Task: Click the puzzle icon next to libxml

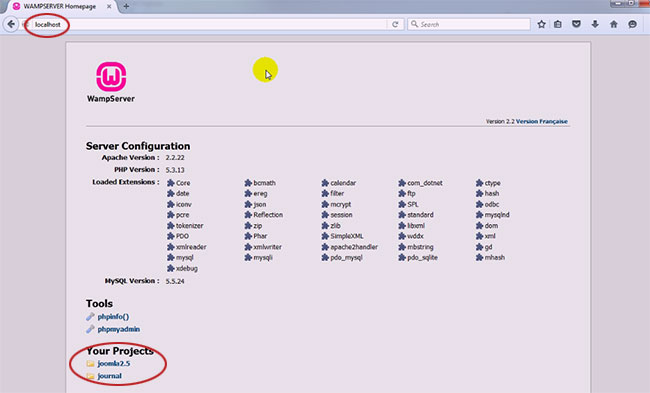Action: (x=402, y=226)
